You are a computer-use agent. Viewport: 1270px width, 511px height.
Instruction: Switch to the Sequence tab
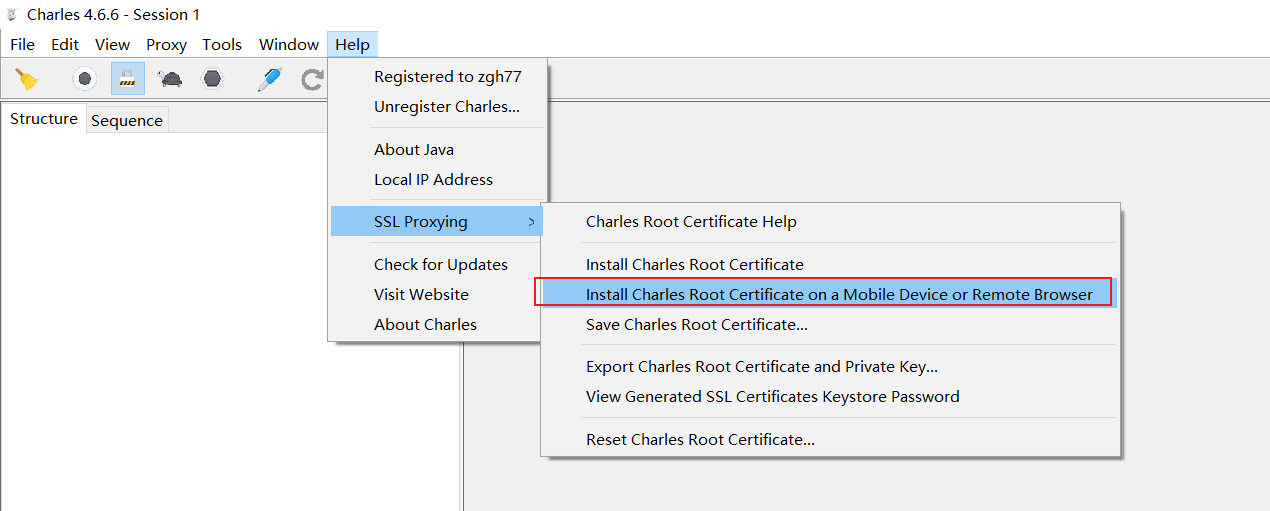127,120
